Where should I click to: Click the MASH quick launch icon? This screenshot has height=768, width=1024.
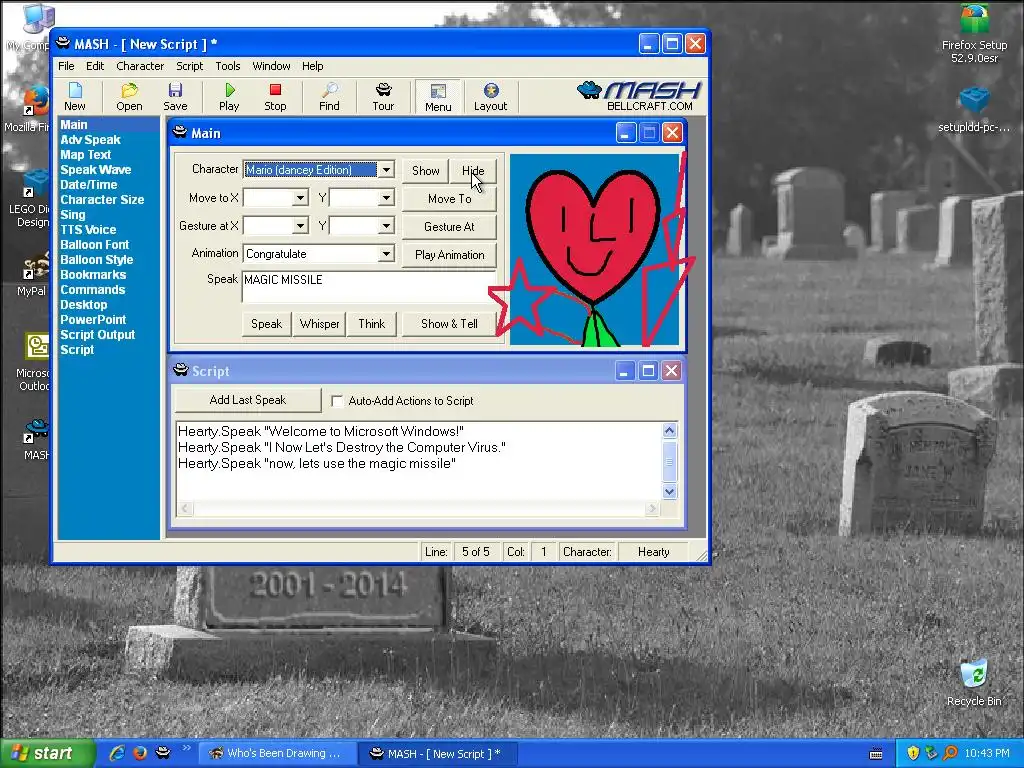[163, 753]
